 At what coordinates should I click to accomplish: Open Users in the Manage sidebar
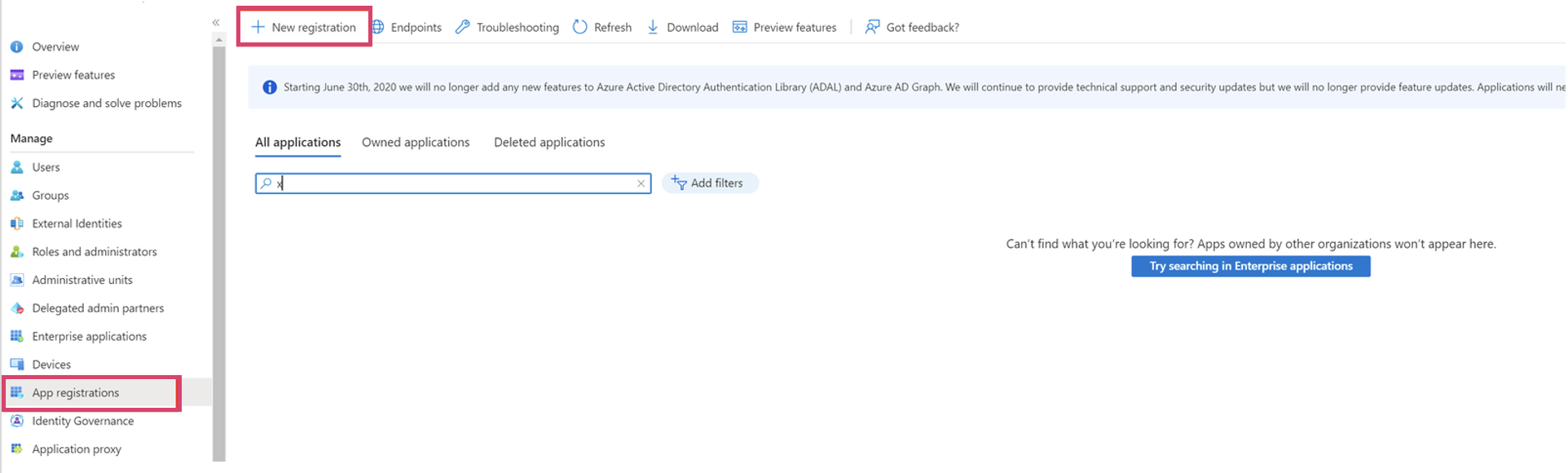pos(46,167)
